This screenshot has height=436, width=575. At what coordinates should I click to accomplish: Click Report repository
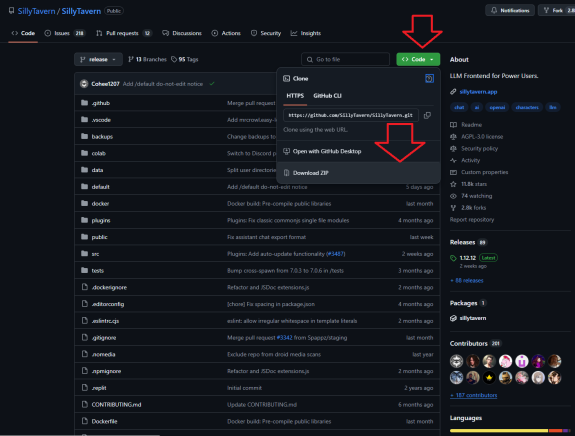pos(472,220)
